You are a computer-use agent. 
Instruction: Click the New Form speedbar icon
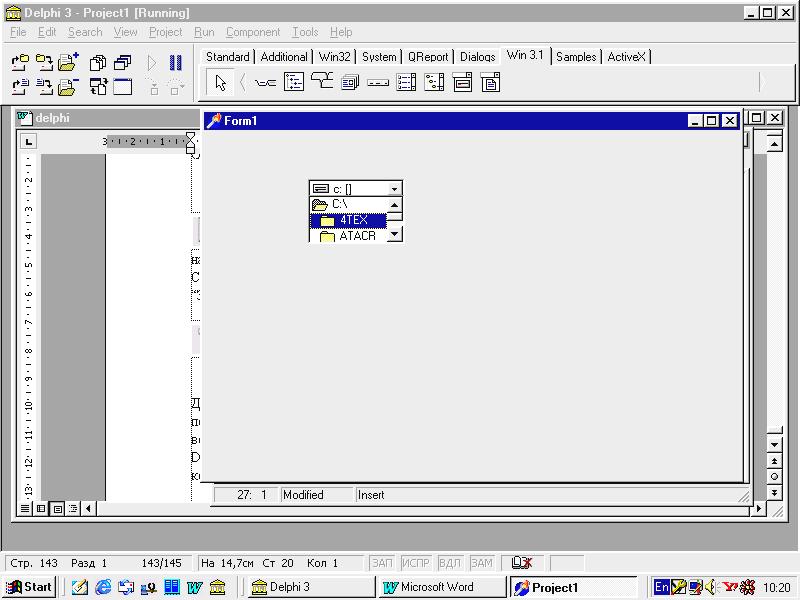(122, 87)
